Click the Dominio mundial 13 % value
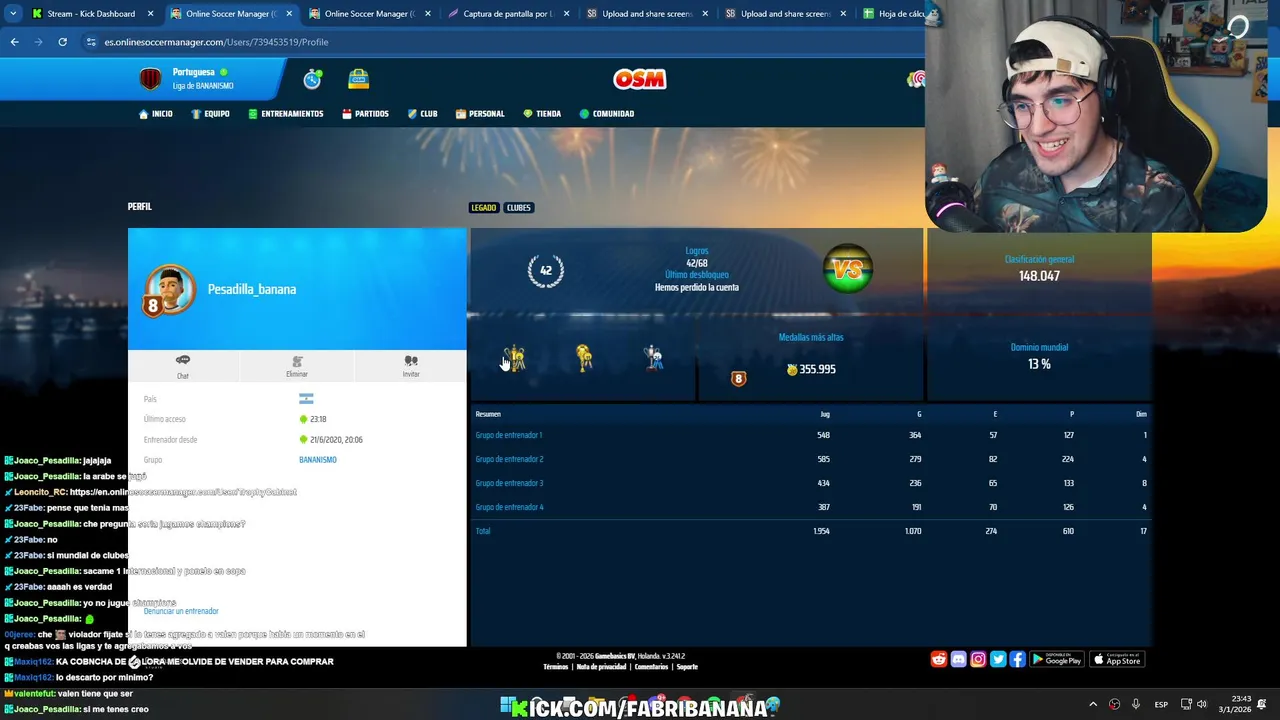Viewport: 1280px width, 720px height. [x=1039, y=364]
